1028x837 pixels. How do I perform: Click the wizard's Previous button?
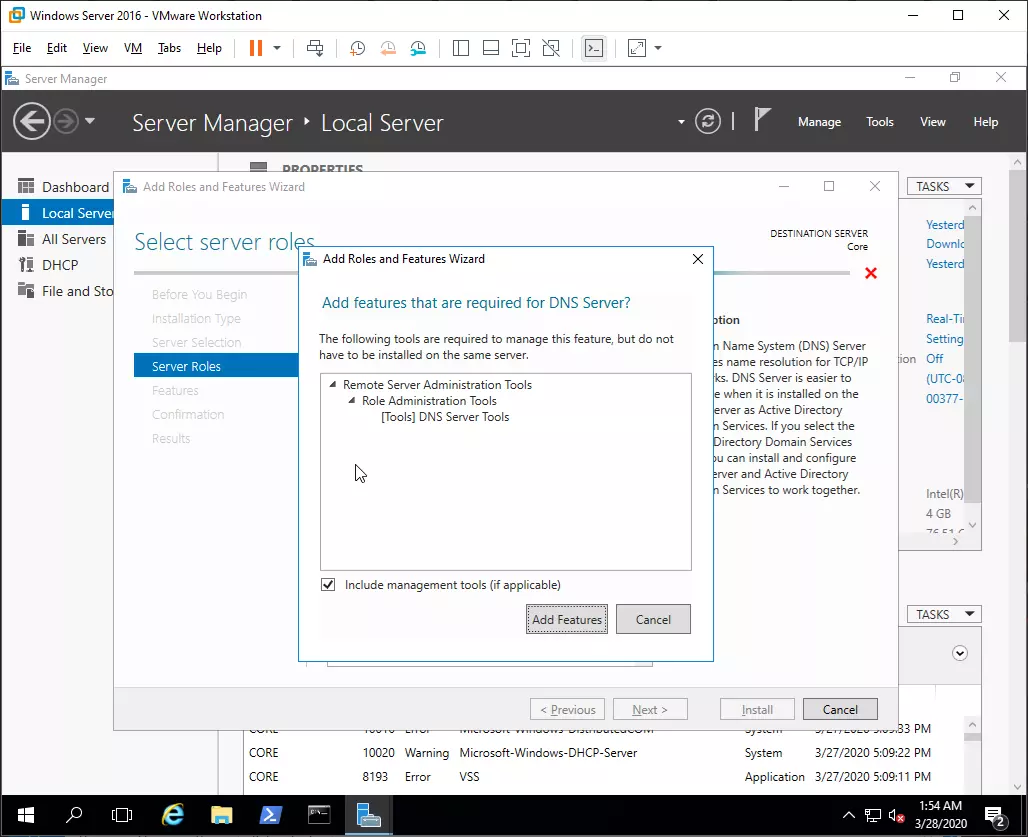pyautogui.click(x=567, y=709)
